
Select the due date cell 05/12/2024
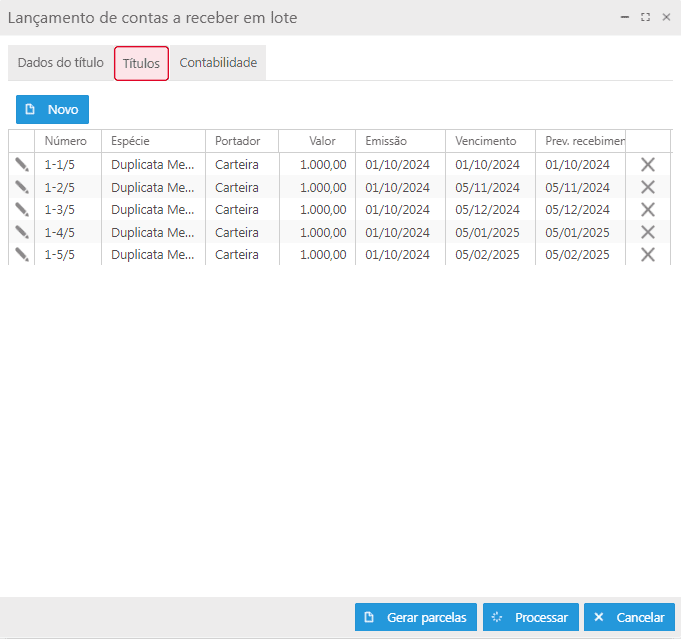coord(488,209)
